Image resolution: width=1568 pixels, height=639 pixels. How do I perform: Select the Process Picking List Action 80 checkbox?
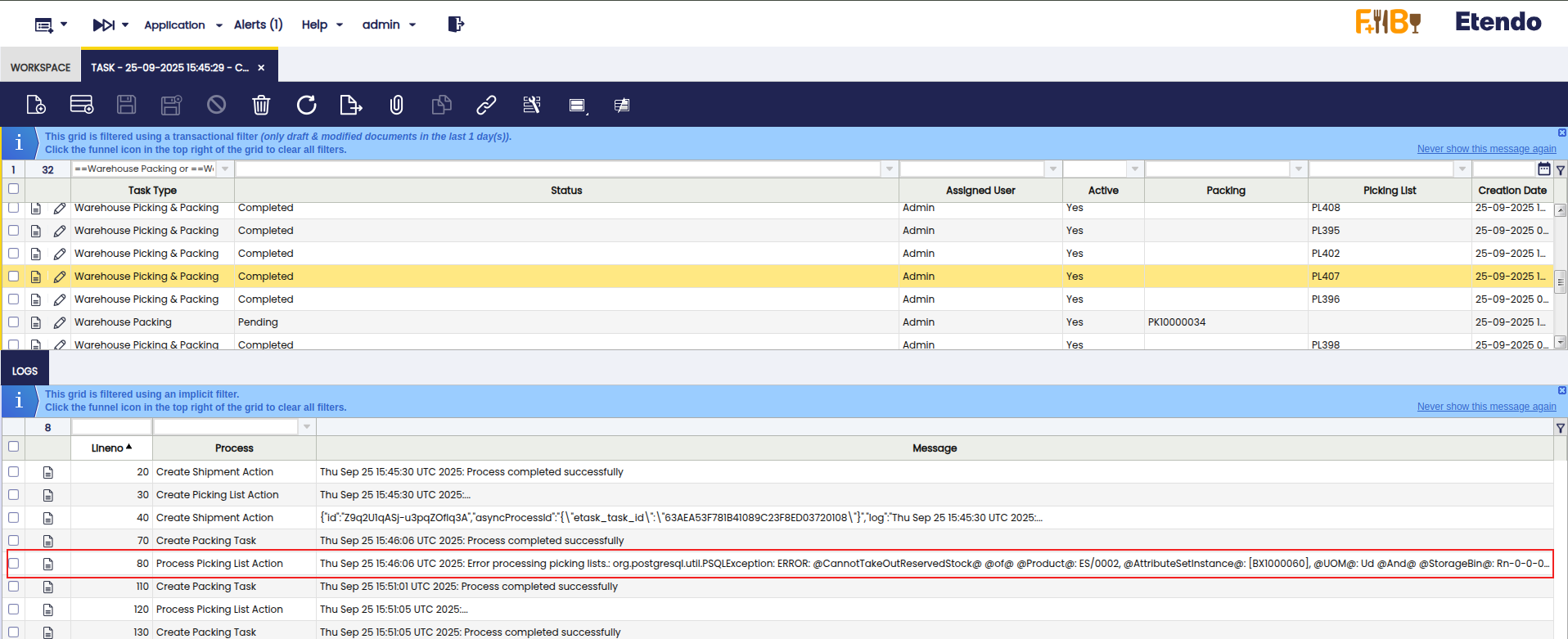(13, 564)
